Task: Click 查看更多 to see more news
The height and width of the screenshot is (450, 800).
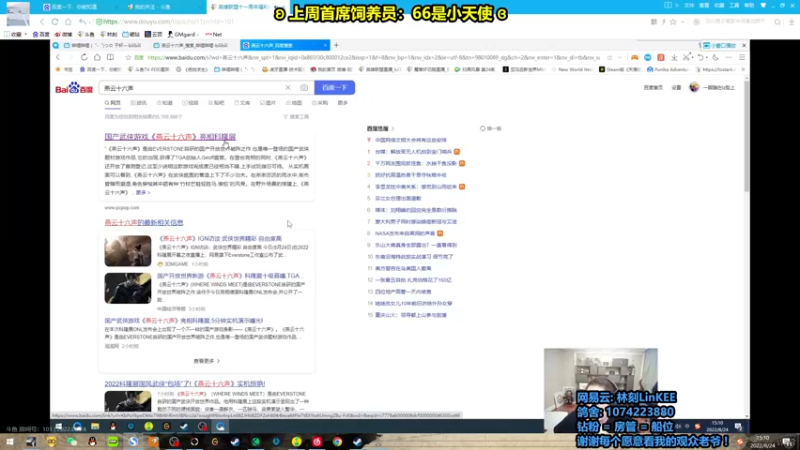Action: click(207, 361)
